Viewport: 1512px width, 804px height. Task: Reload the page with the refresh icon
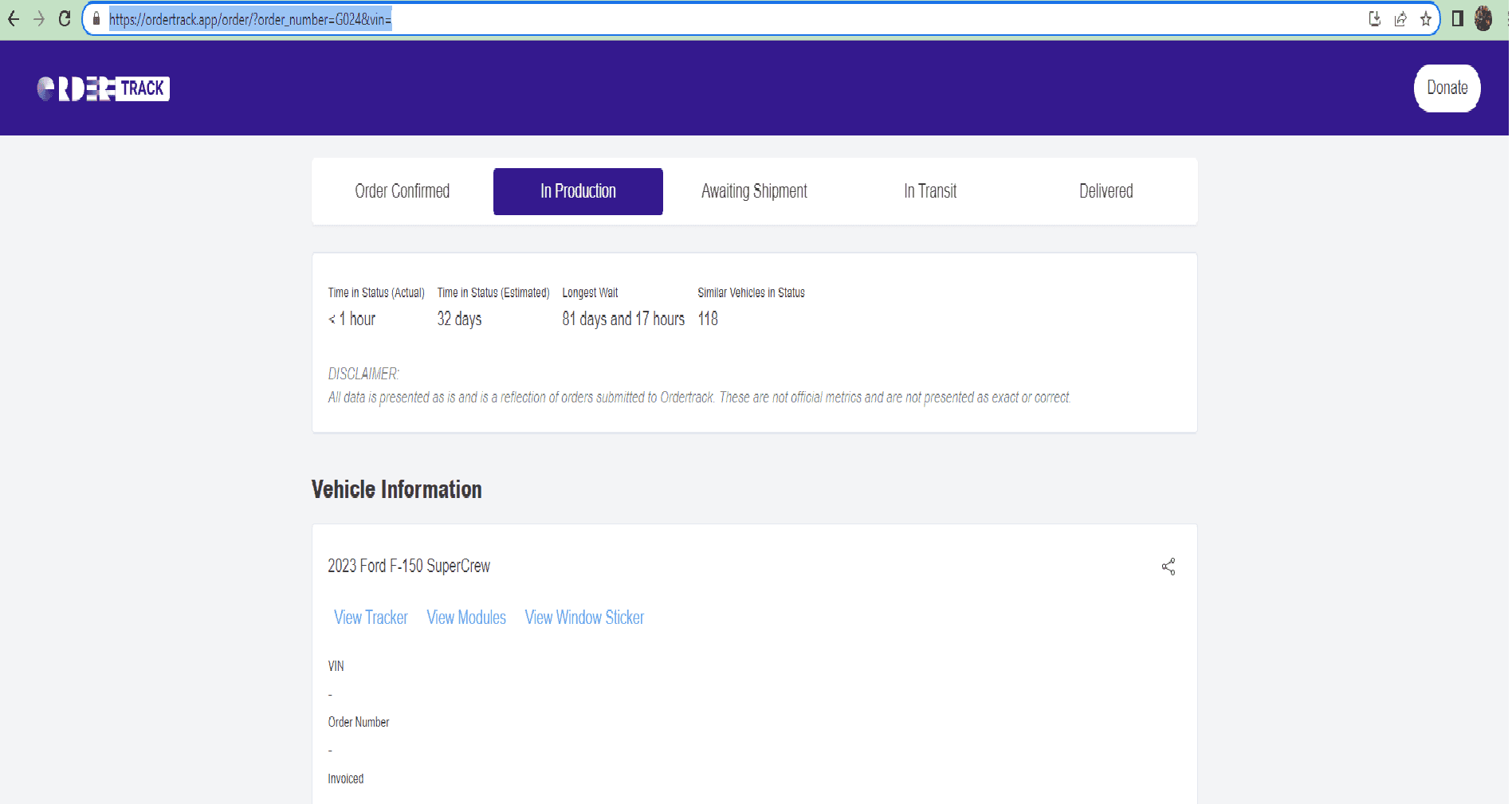coord(65,19)
